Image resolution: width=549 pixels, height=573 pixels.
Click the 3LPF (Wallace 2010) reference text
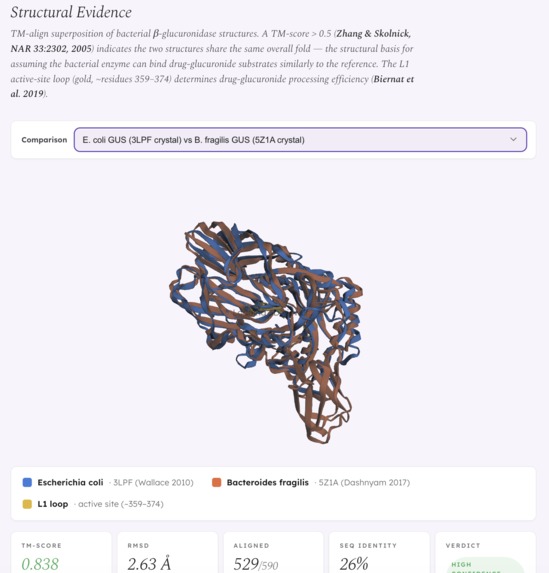click(x=153, y=482)
